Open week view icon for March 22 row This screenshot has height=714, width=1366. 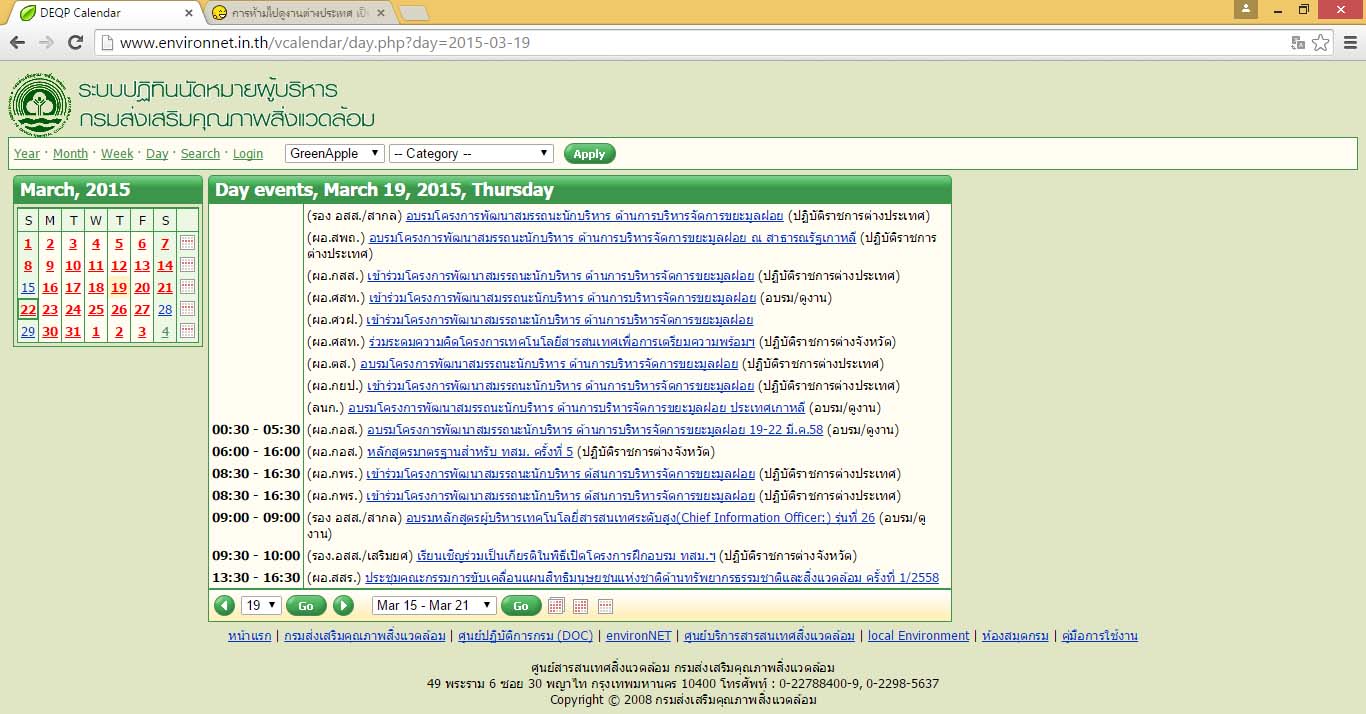pyautogui.click(x=187, y=309)
